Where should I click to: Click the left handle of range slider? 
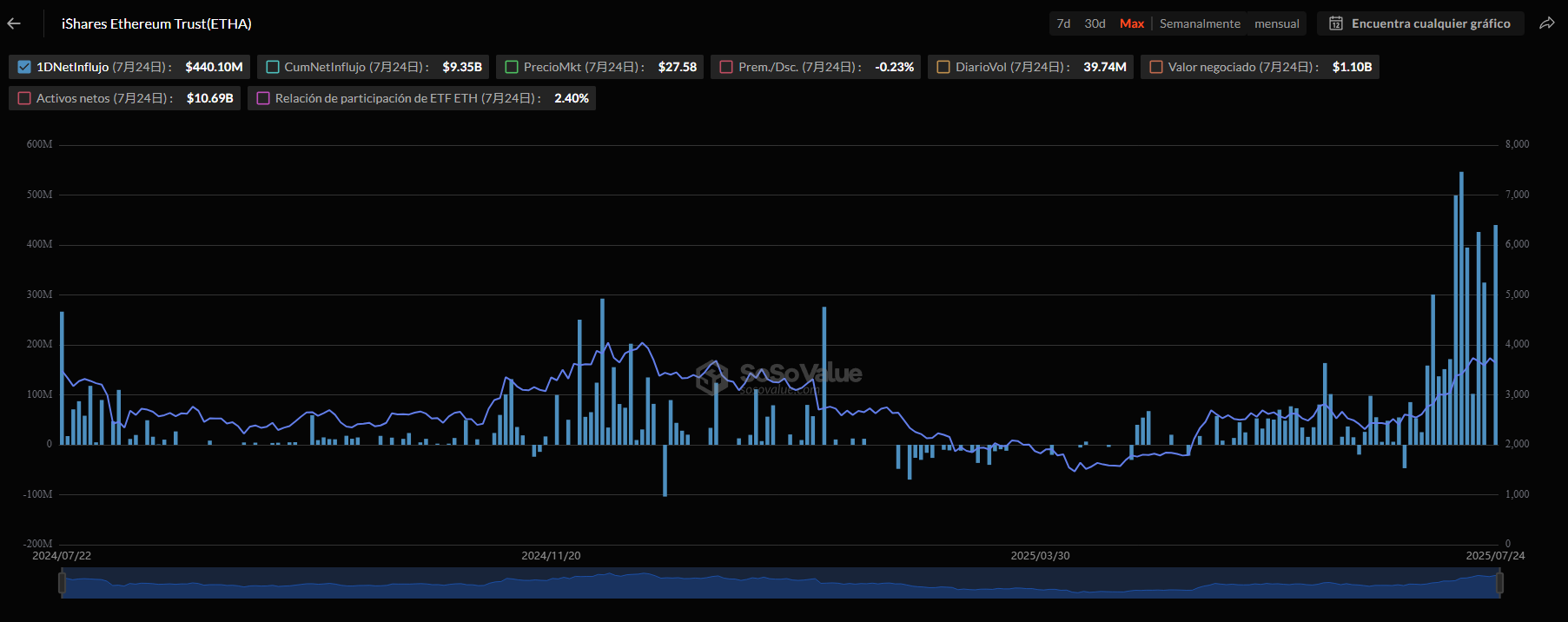(x=62, y=583)
